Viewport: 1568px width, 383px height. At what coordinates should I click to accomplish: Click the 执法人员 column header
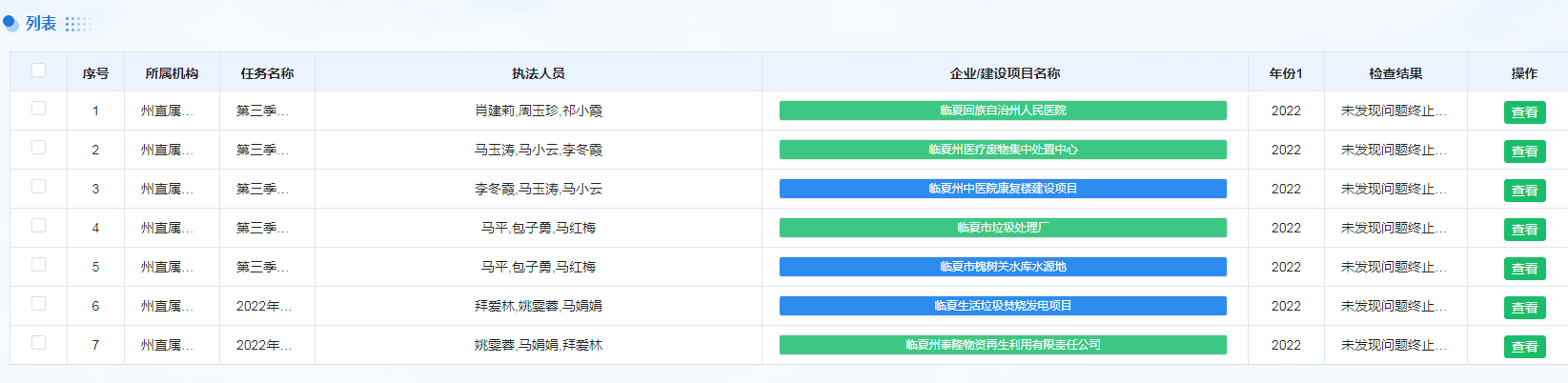click(539, 73)
